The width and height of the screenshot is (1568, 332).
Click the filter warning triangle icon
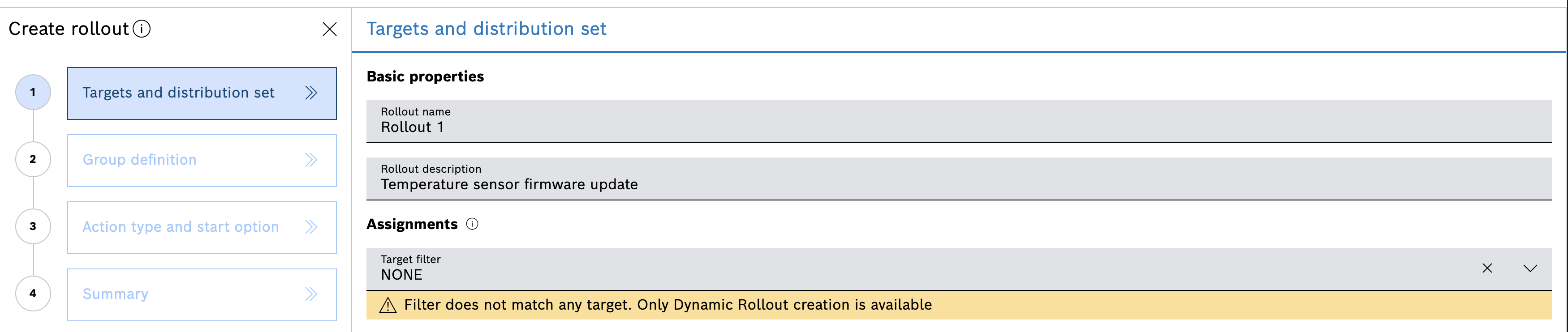point(388,305)
